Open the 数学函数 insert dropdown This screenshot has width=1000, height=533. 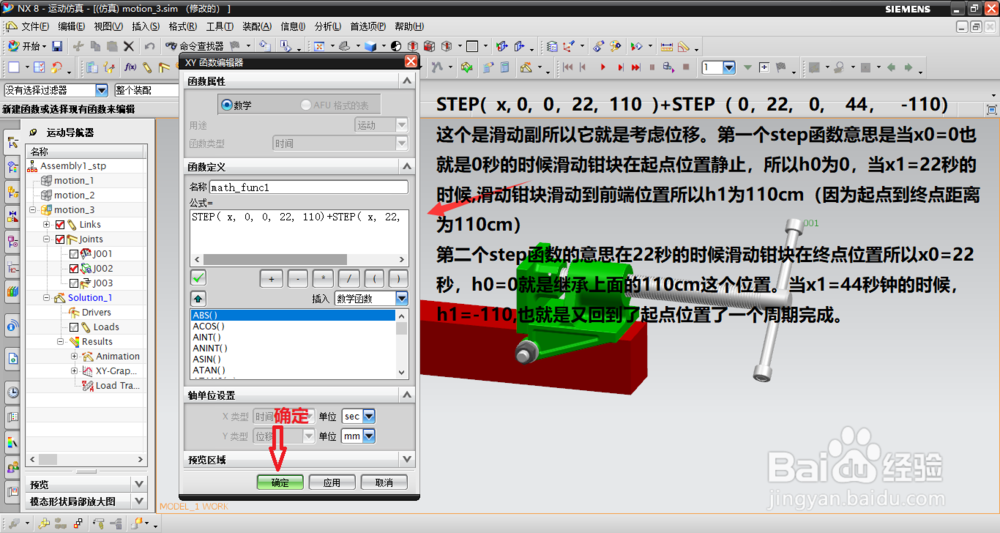point(401,298)
